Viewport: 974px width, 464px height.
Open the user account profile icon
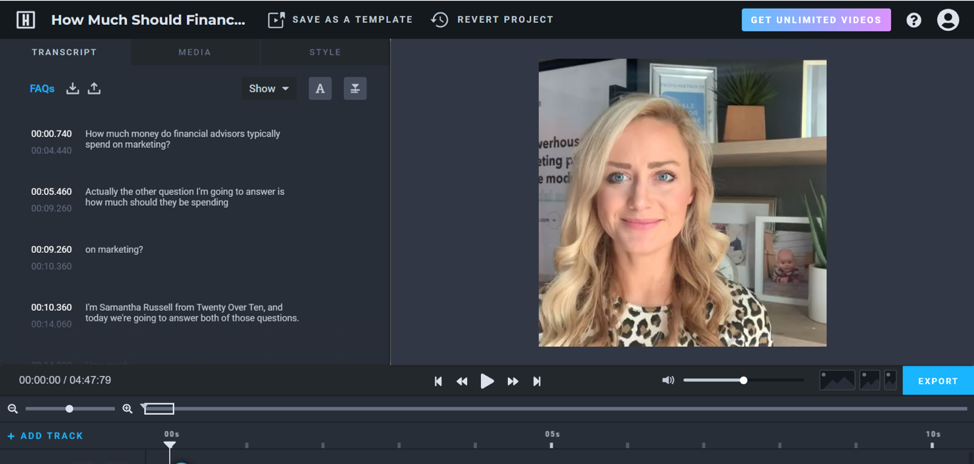(947, 20)
